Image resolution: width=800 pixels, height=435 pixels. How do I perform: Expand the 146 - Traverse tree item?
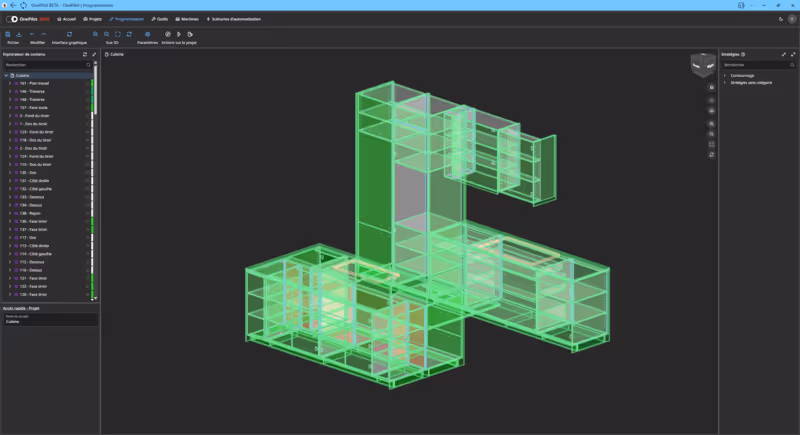(x=10, y=91)
